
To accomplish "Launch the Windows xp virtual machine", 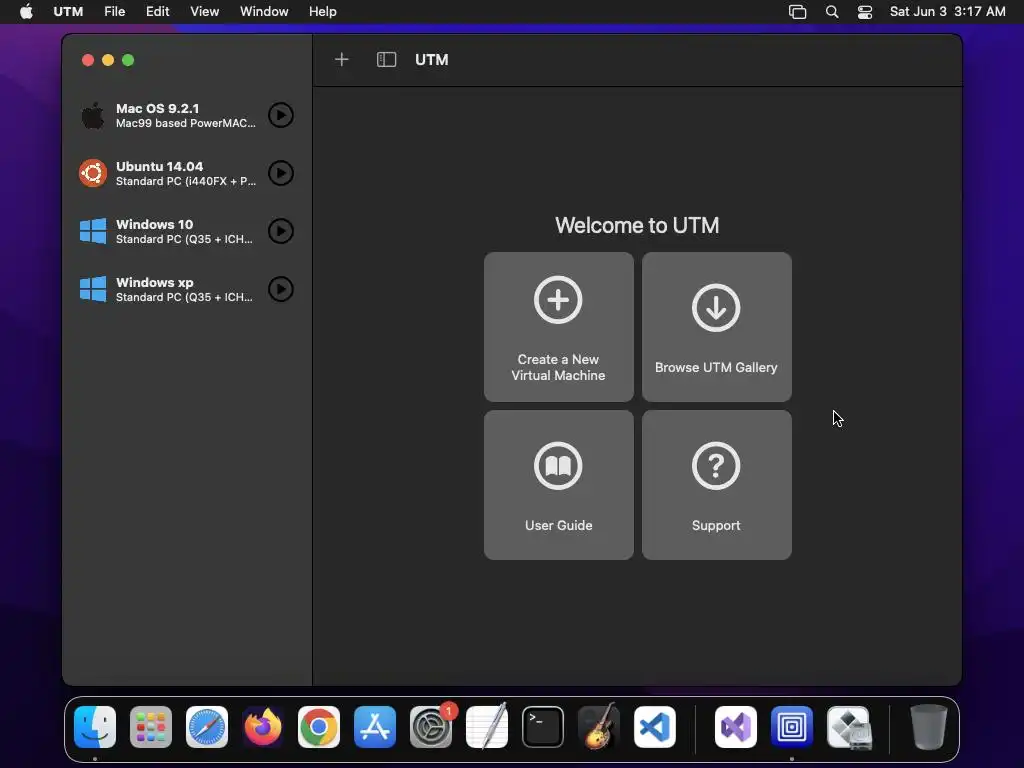I will [281, 289].
